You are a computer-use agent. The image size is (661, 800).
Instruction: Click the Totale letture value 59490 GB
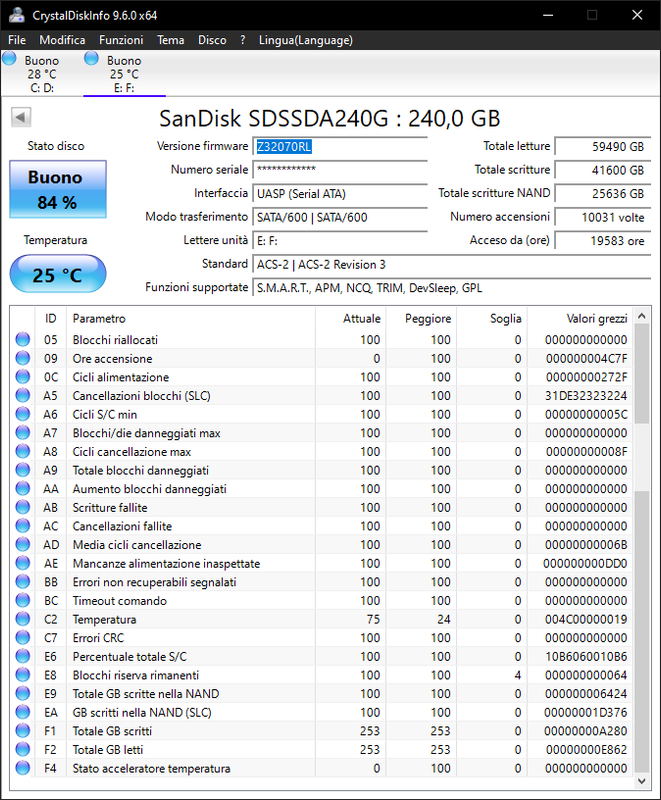(x=602, y=147)
